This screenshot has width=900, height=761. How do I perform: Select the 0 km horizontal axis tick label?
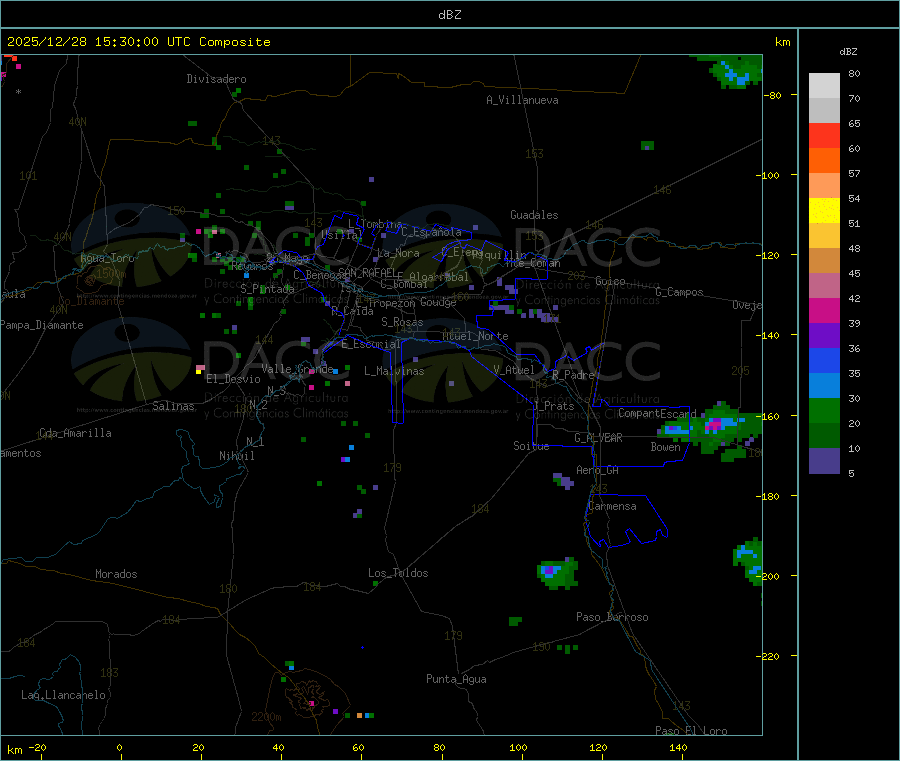tap(119, 748)
